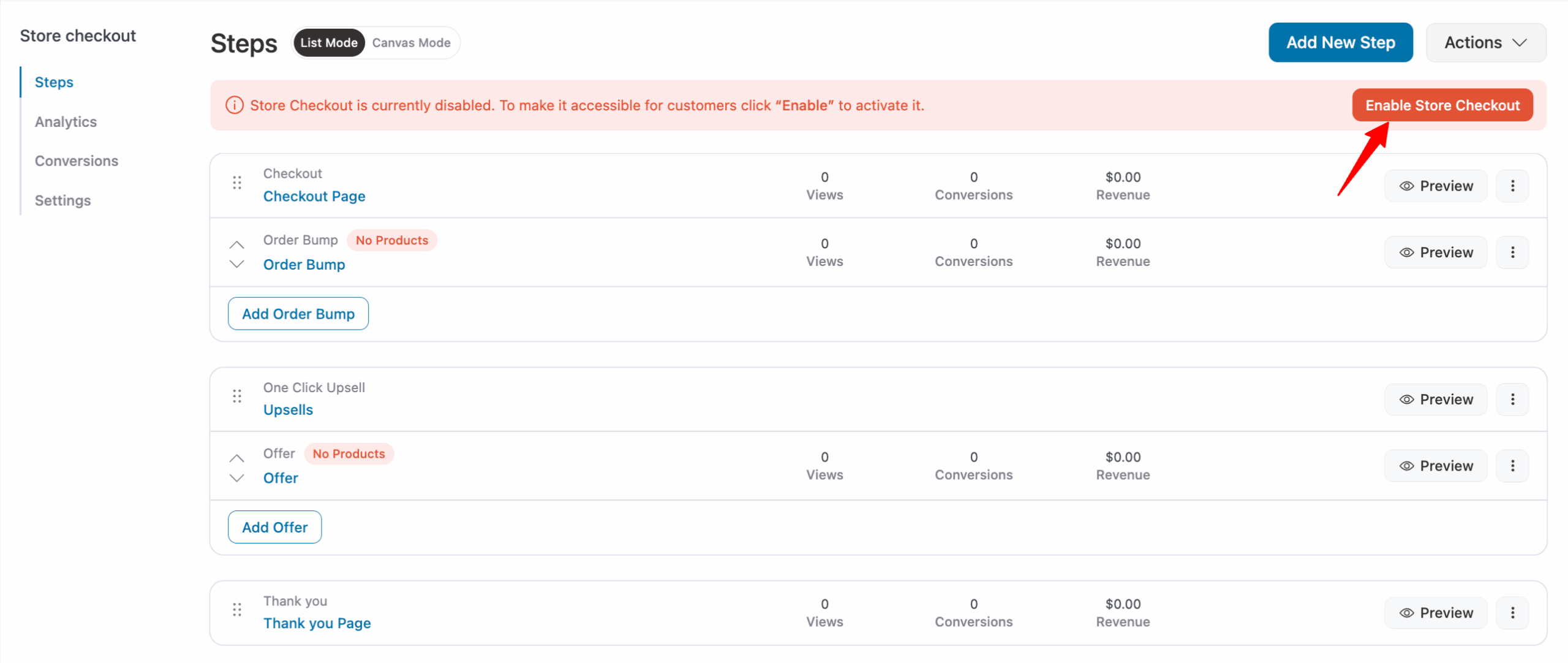Move the Order Bump step up with the arrow

tap(237, 244)
